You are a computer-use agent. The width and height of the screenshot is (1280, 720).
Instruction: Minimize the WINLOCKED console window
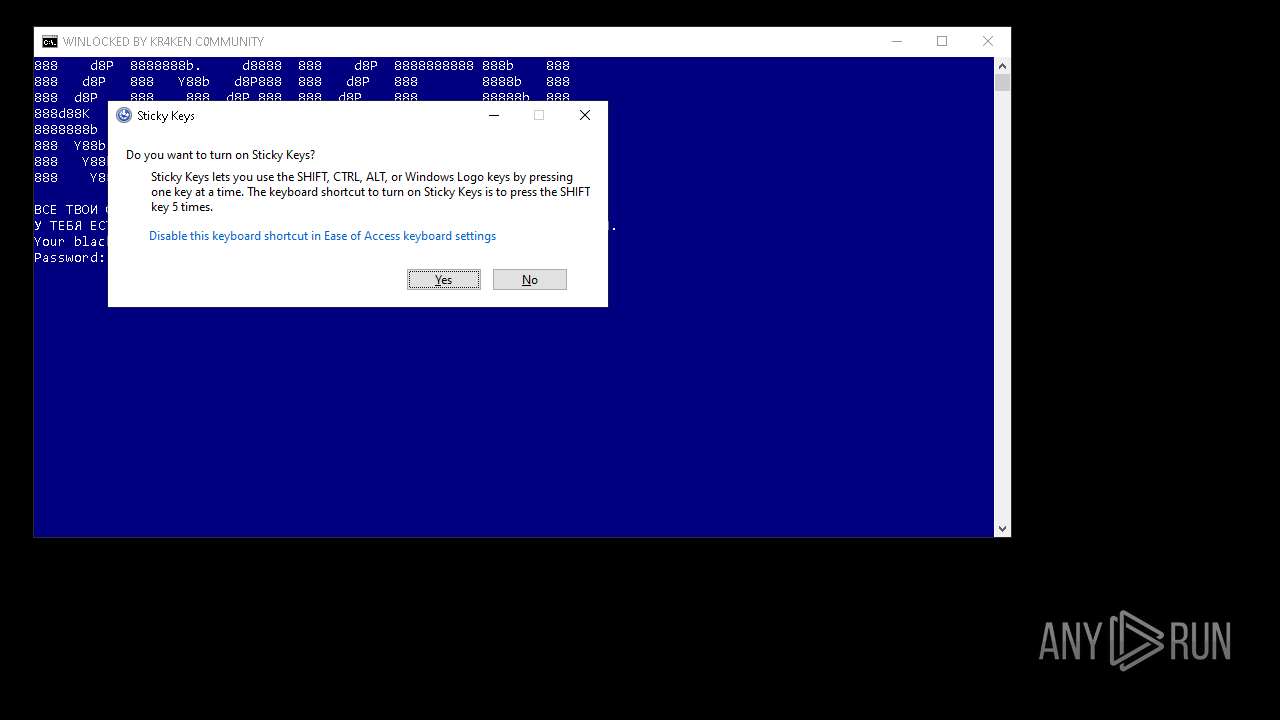(897, 41)
